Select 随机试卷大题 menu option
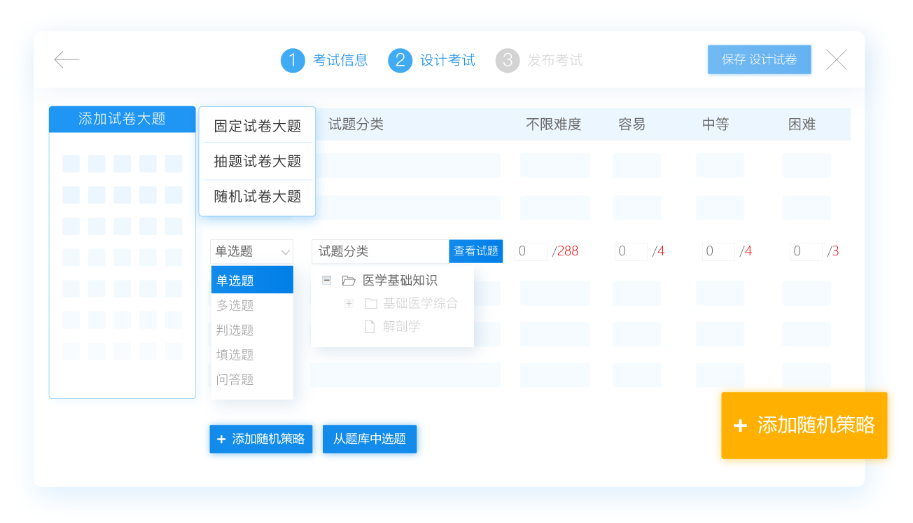Viewport: 913px width, 523px height. click(x=257, y=196)
